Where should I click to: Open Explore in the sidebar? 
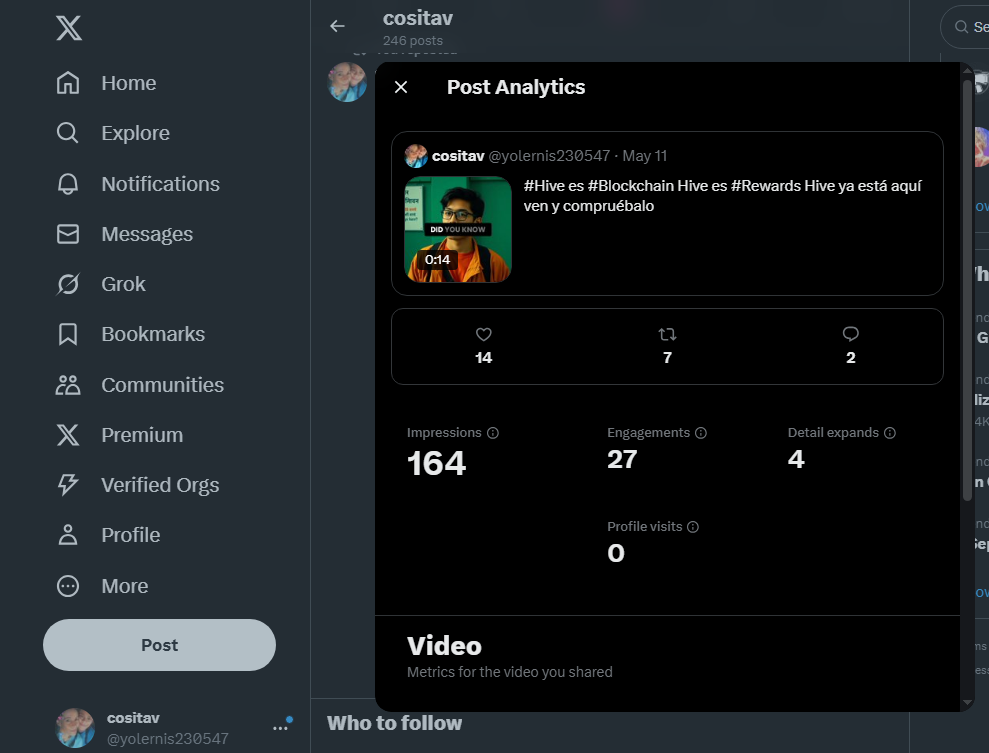point(136,133)
